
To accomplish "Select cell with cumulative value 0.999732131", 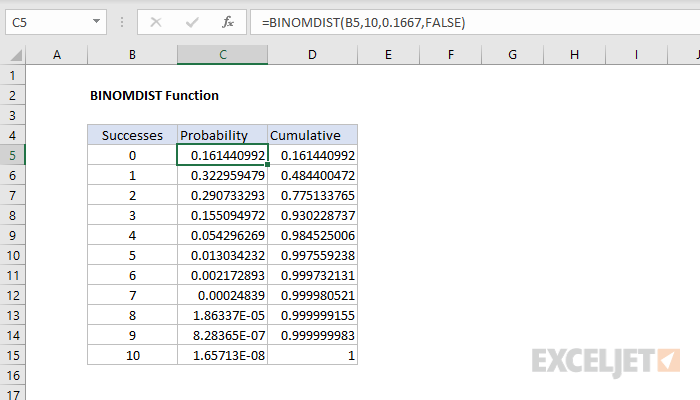I will [312, 275].
